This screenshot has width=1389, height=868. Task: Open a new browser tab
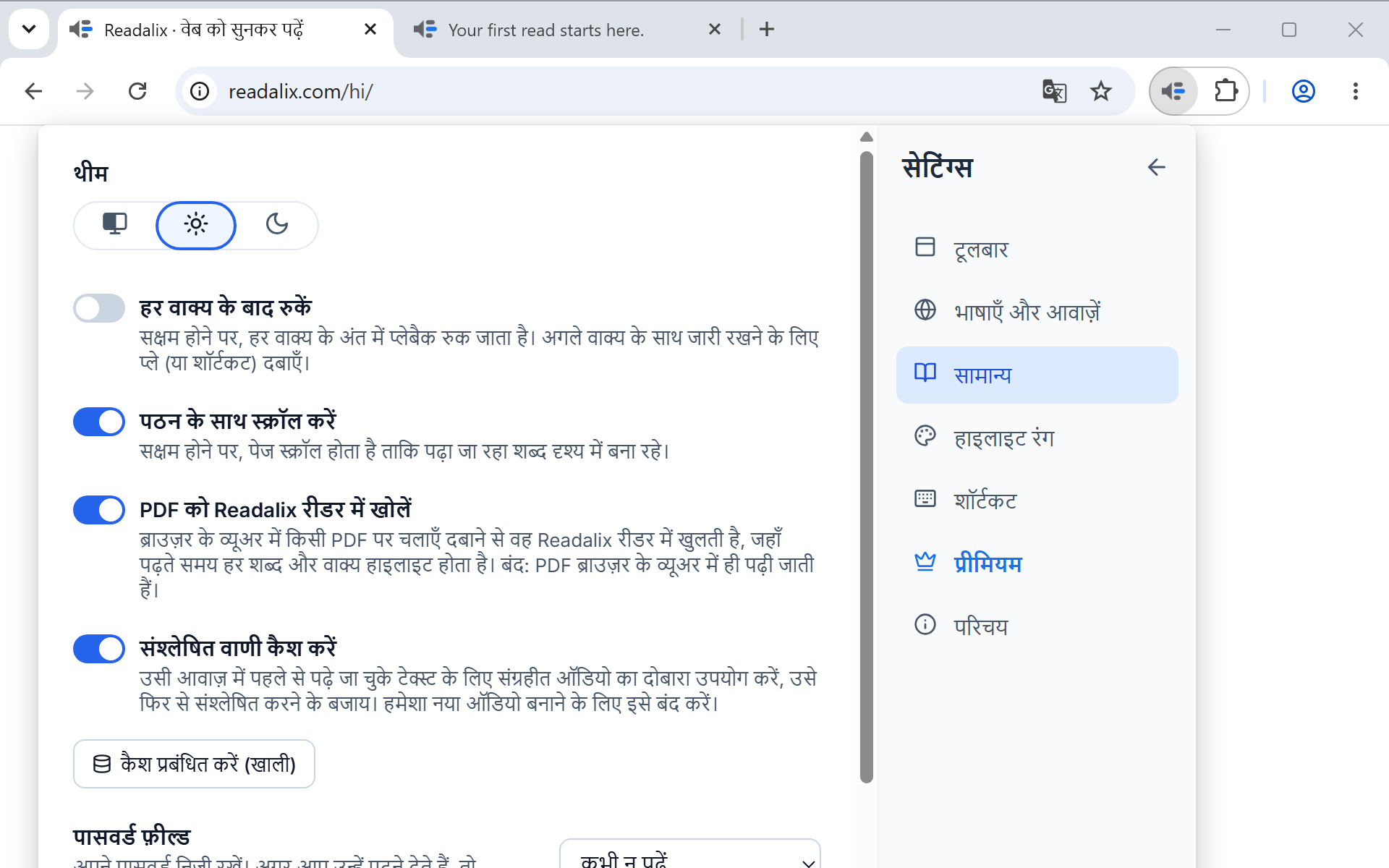pyautogui.click(x=767, y=30)
